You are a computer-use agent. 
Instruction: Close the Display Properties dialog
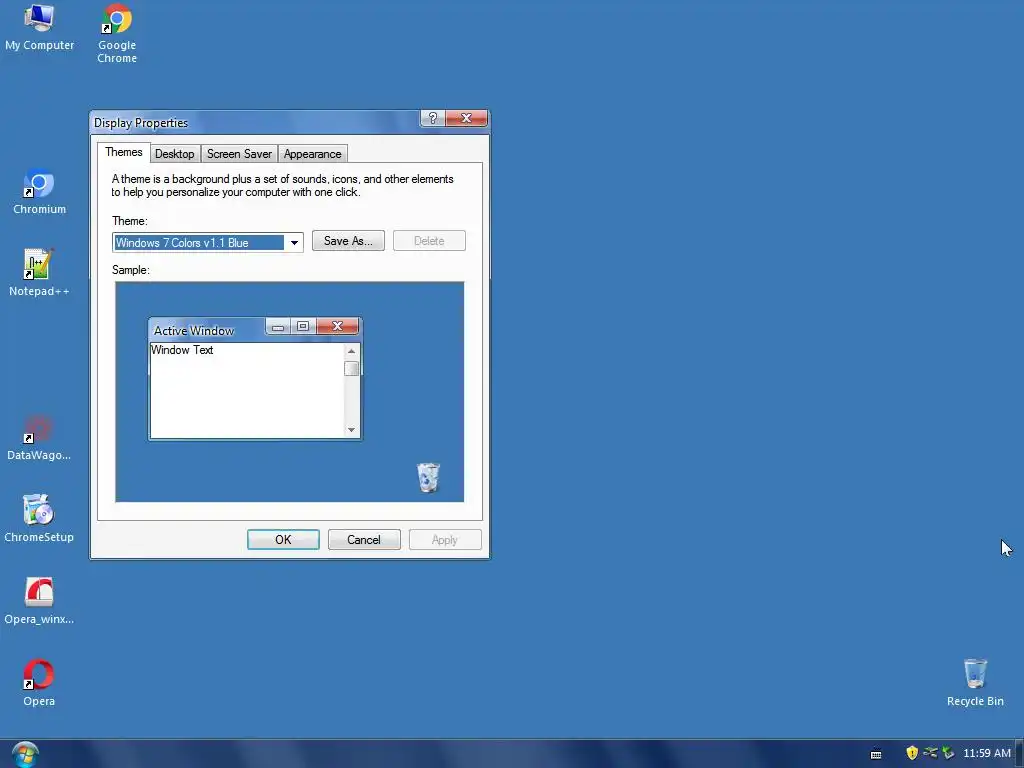(x=466, y=118)
